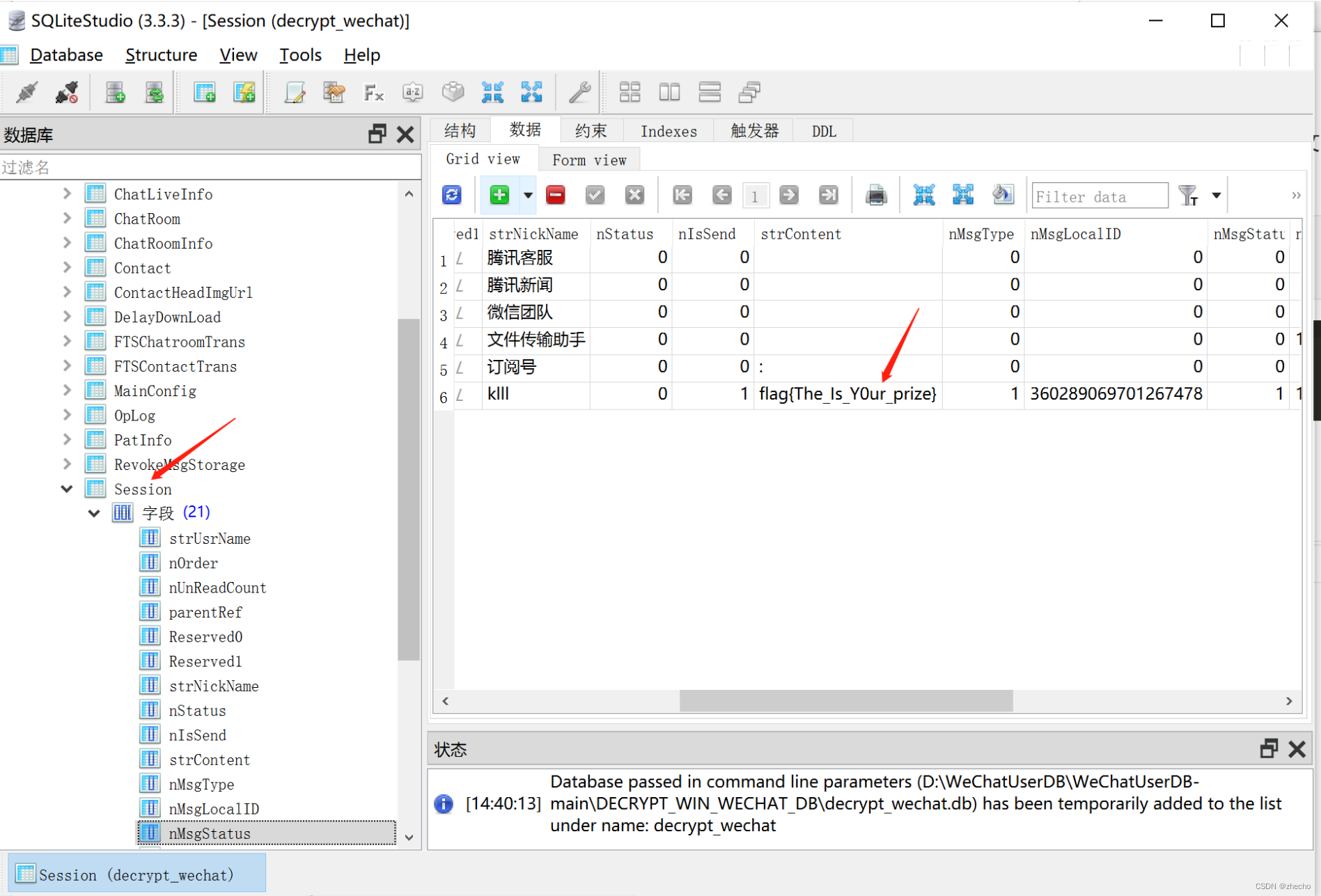Collapse the Session table node
The image size is (1321, 896).
(66, 489)
